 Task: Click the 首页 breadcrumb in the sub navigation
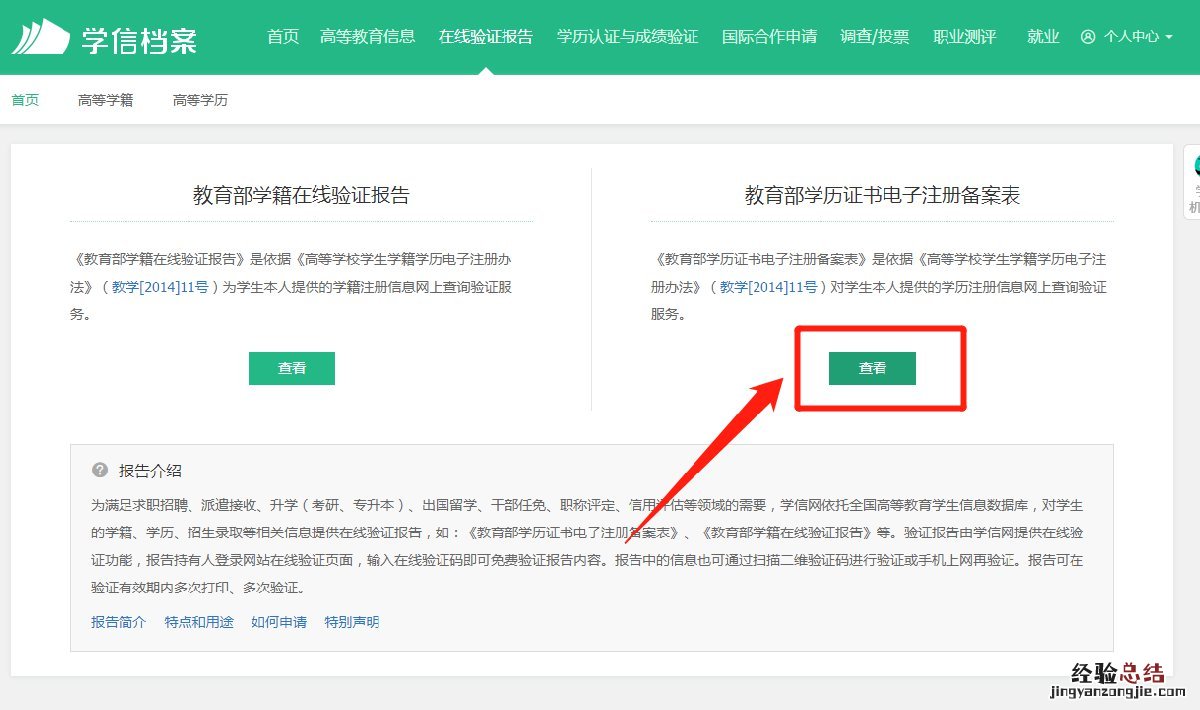tap(25, 100)
